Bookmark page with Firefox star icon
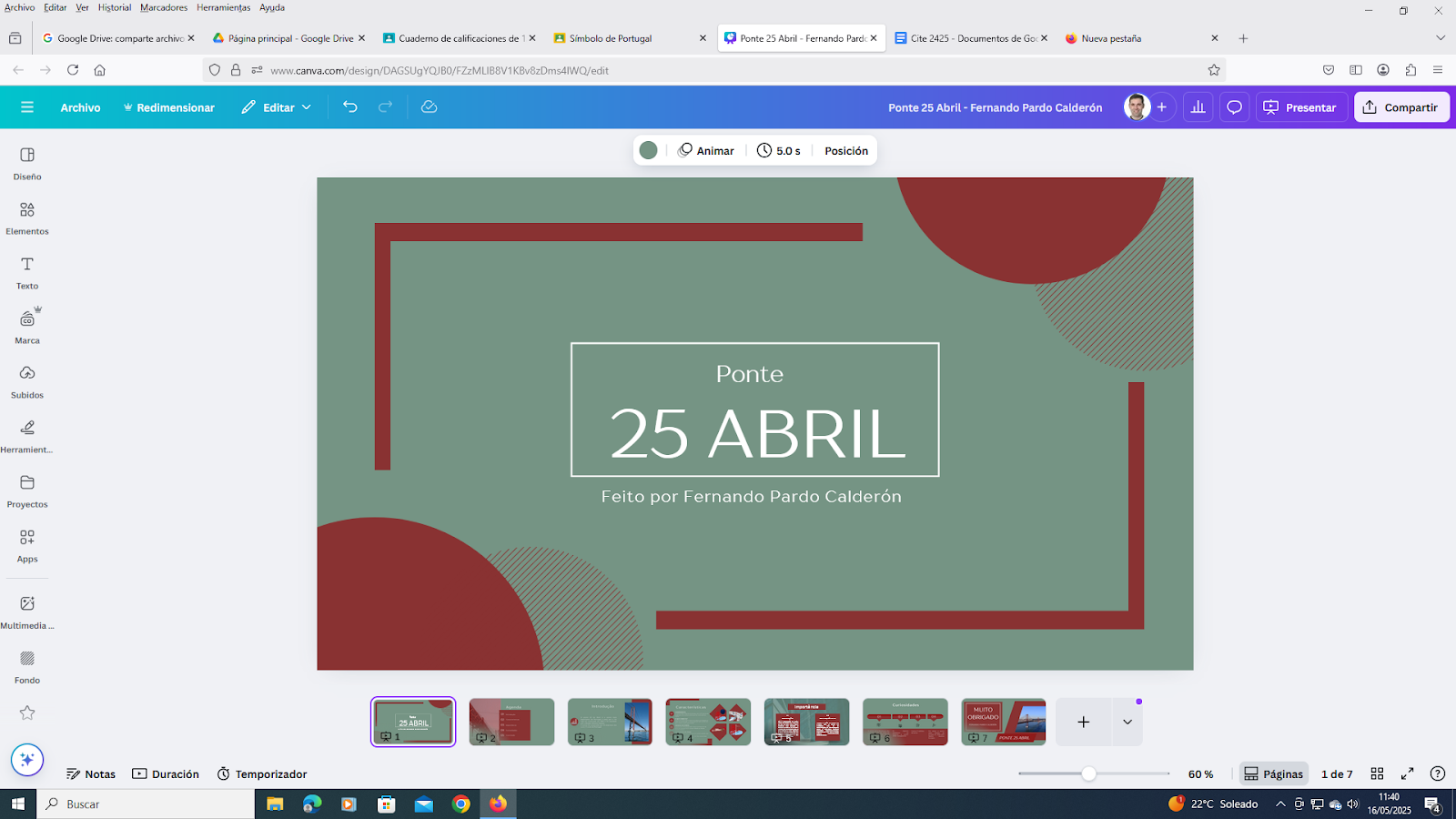Image resolution: width=1456 pixels, height=819 pixels. [x=1214, y=70]
